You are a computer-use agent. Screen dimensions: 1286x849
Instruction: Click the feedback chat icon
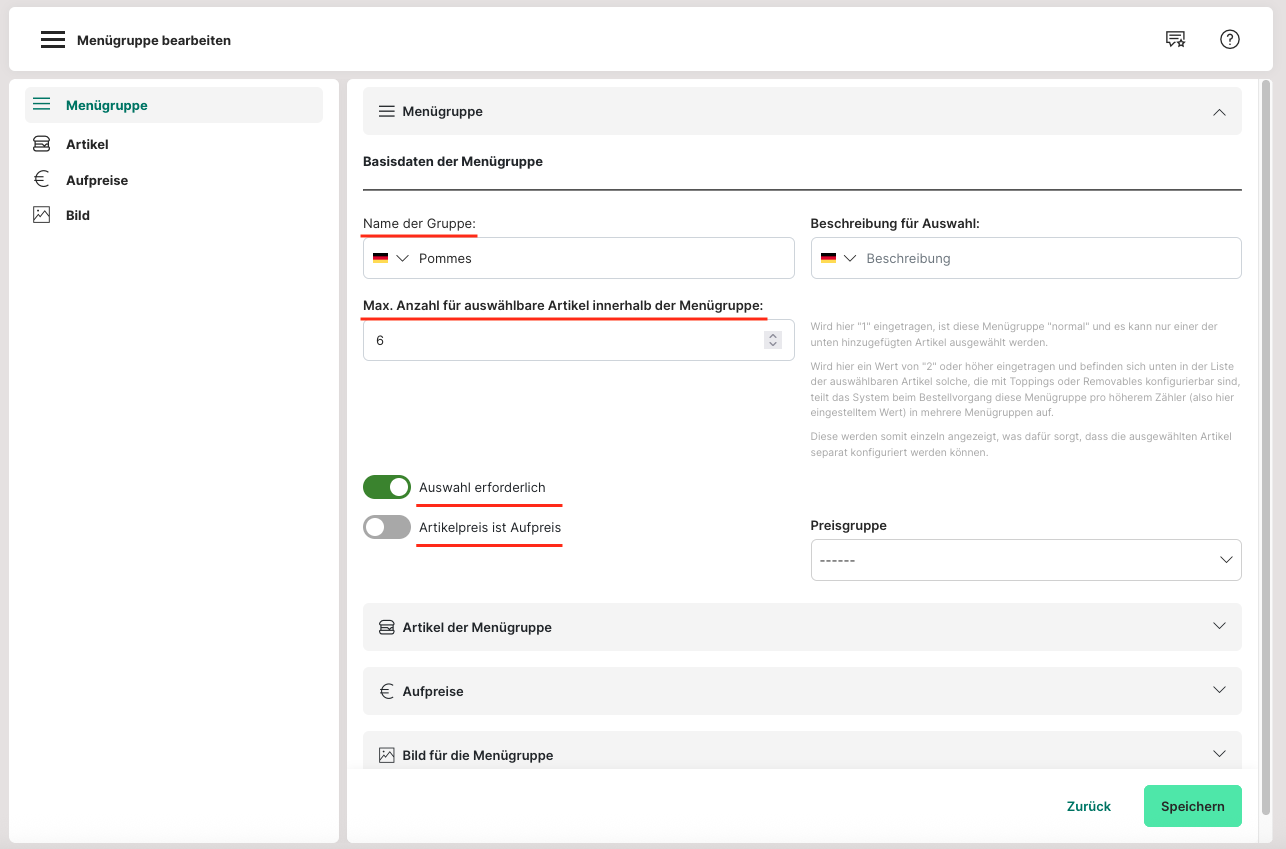1175,40
